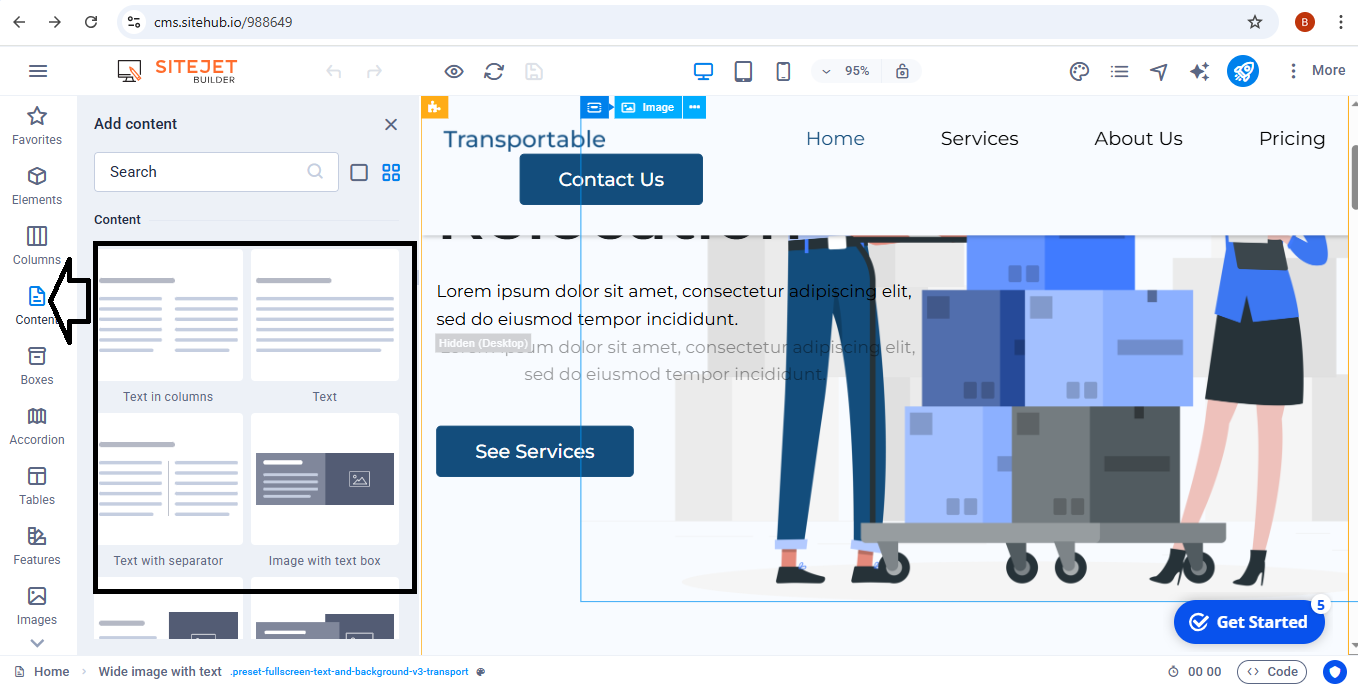Select the Image with text box preset
Image resolution: width=1358 pixels, height=685 pixels.
coord(325,490)
